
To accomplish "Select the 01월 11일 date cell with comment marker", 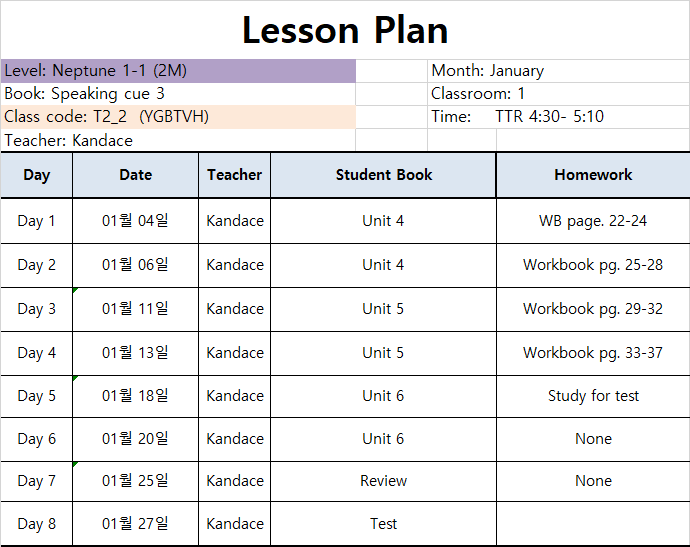I will pyautogui.click(x=136, y=309).
